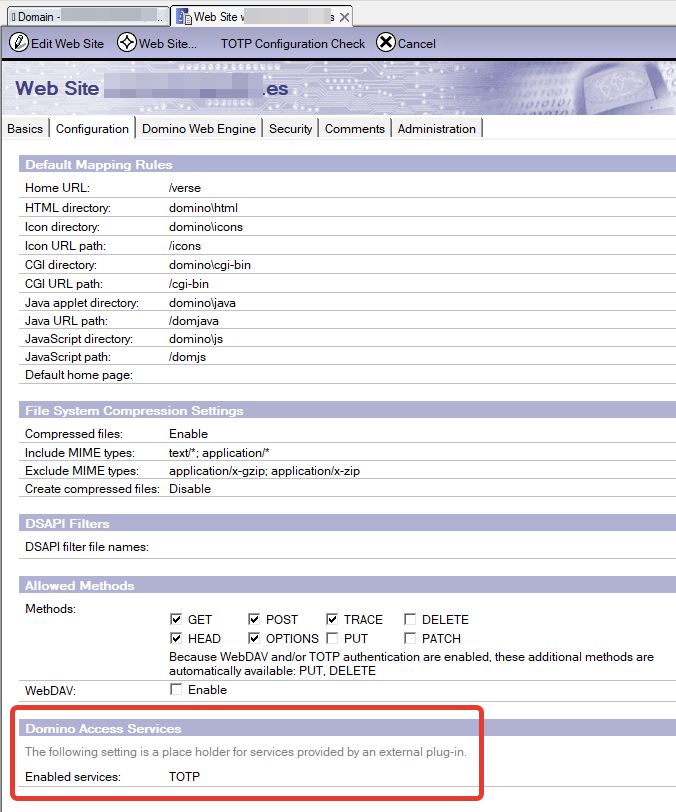Enable the DELETE method checkbox
Viewport: 676px width, 812px height.
click(410, 619)
